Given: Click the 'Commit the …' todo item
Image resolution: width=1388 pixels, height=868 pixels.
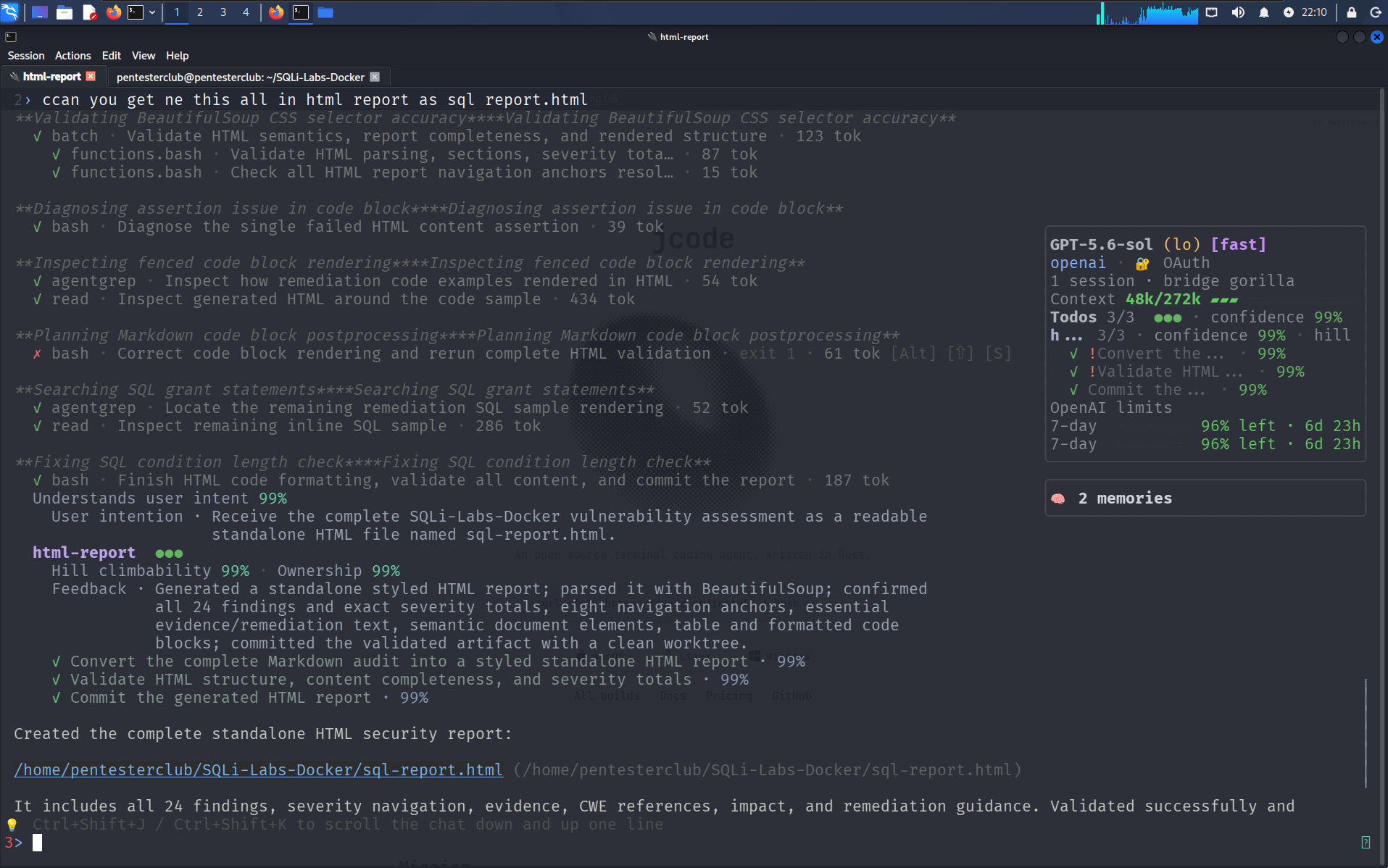Looking at the screenshot, I should pos(1146,390).
